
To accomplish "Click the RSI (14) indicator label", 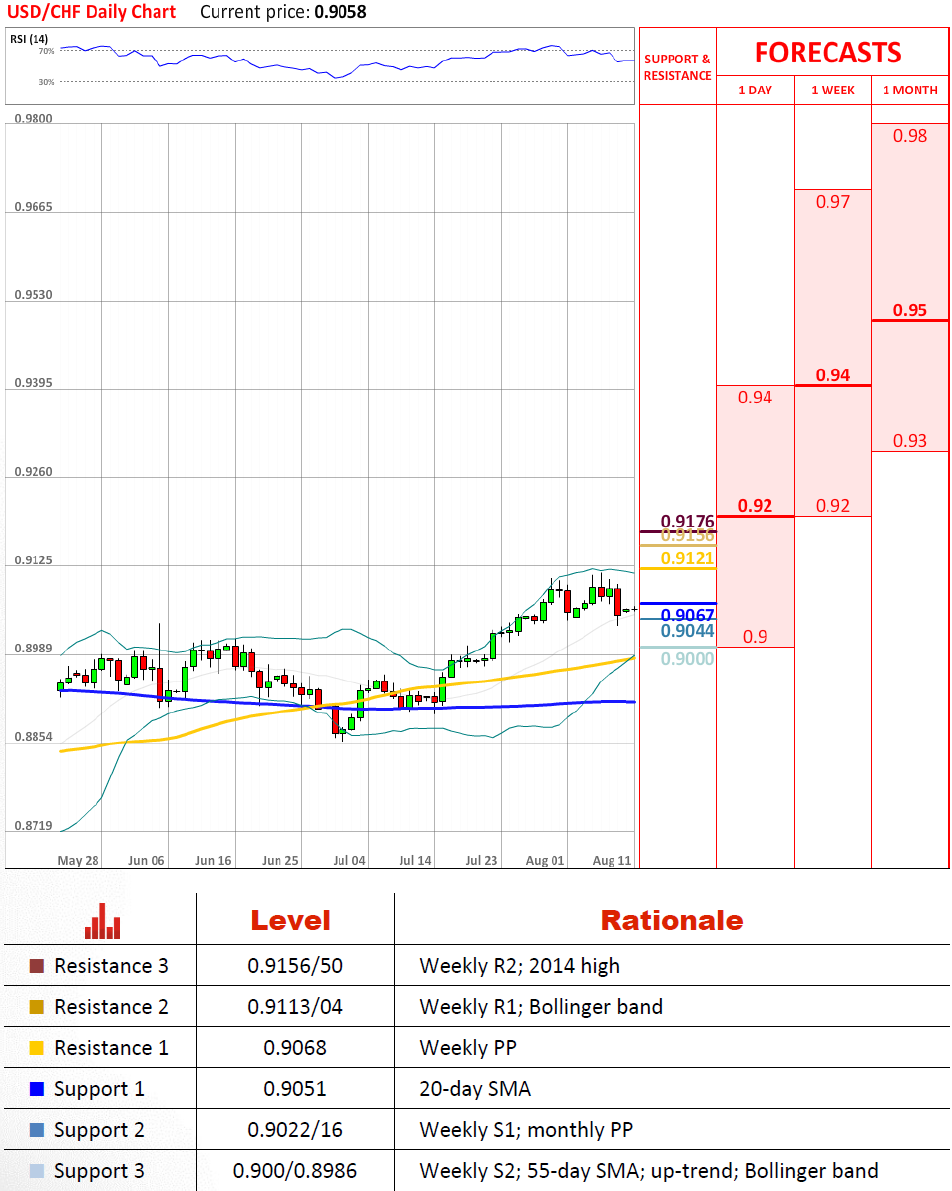I will 29,39.
